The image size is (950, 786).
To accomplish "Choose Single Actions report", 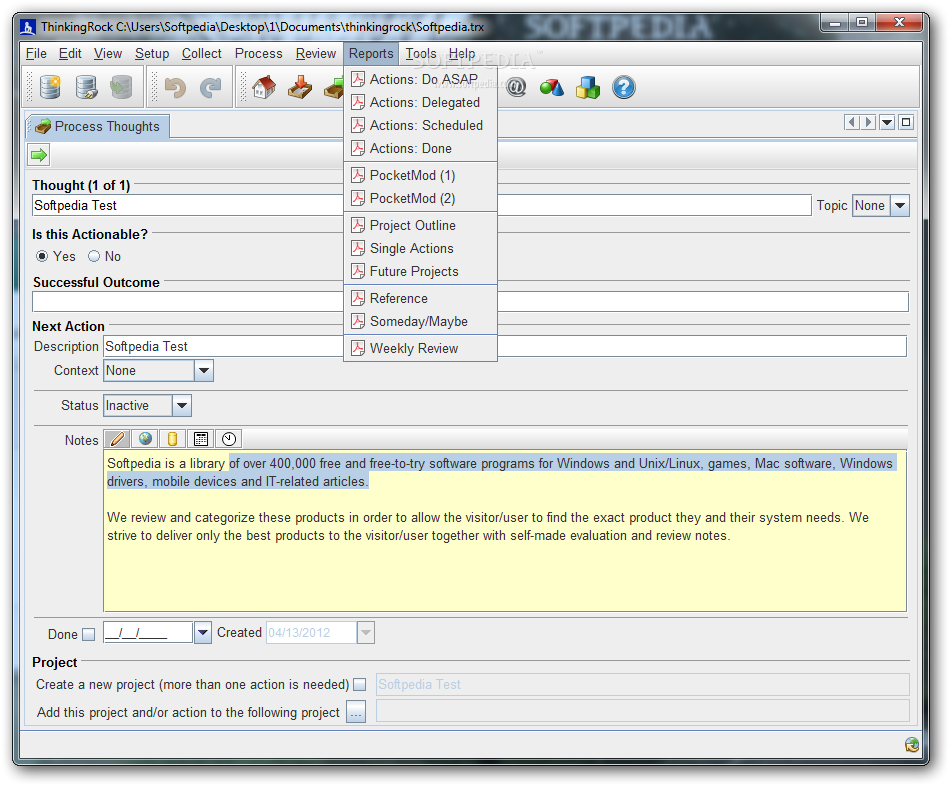I will [x=420, y=248].
